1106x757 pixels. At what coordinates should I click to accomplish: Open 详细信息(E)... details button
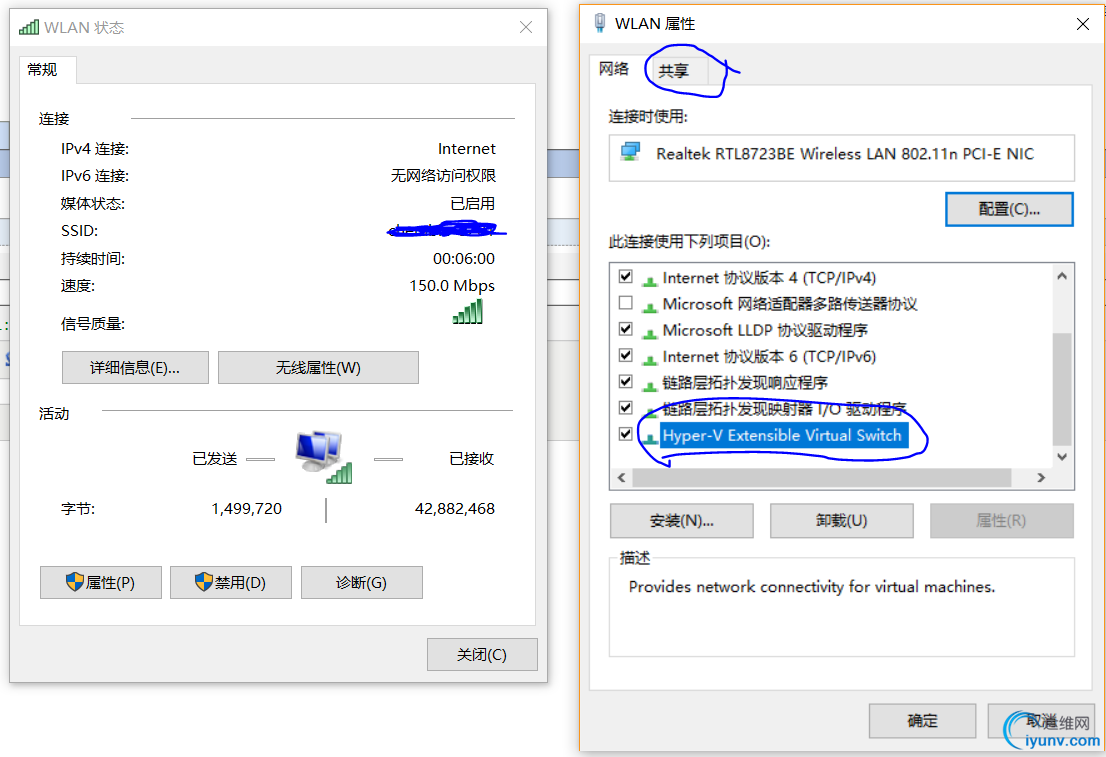click(x=135, y=368)
